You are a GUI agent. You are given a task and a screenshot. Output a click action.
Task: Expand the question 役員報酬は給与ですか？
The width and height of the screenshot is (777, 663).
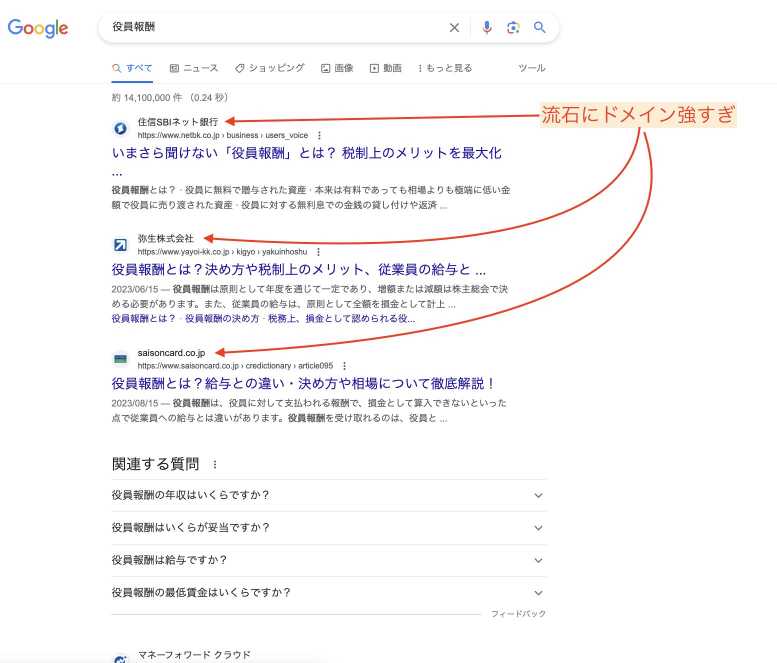pos(329,560)
